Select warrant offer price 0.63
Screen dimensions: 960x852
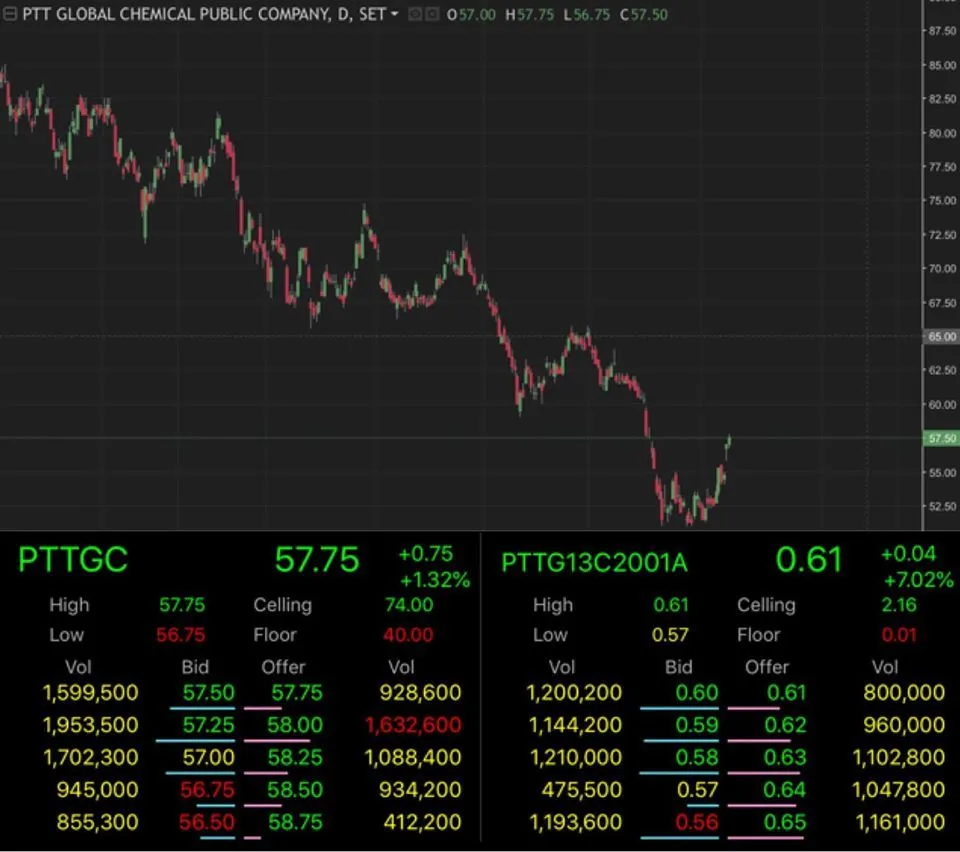tap(786, 758)
